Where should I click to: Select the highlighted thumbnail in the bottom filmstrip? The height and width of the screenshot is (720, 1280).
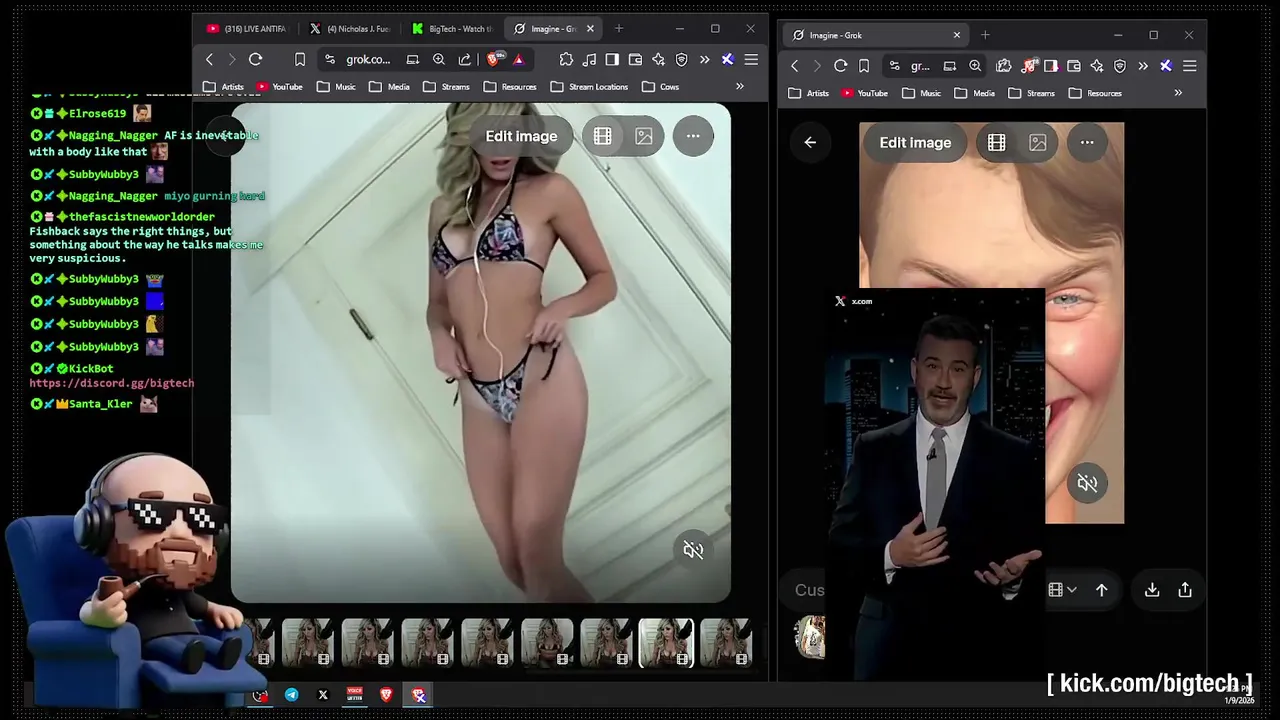point(666,641)
